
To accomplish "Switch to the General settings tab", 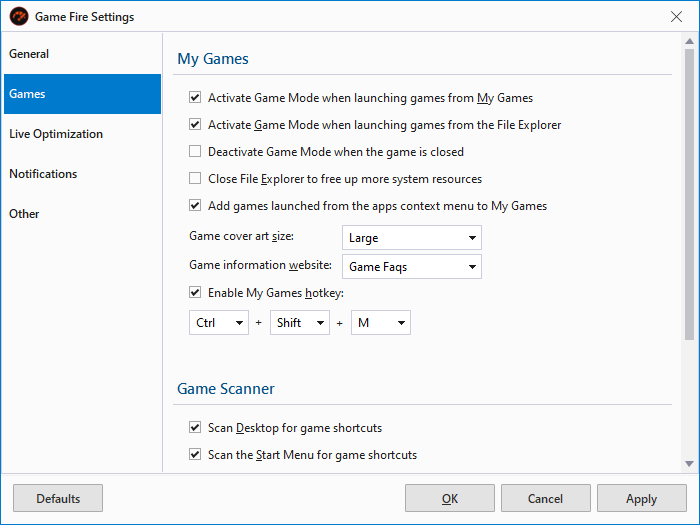I will pyautogui.click(x=80, y=54).
